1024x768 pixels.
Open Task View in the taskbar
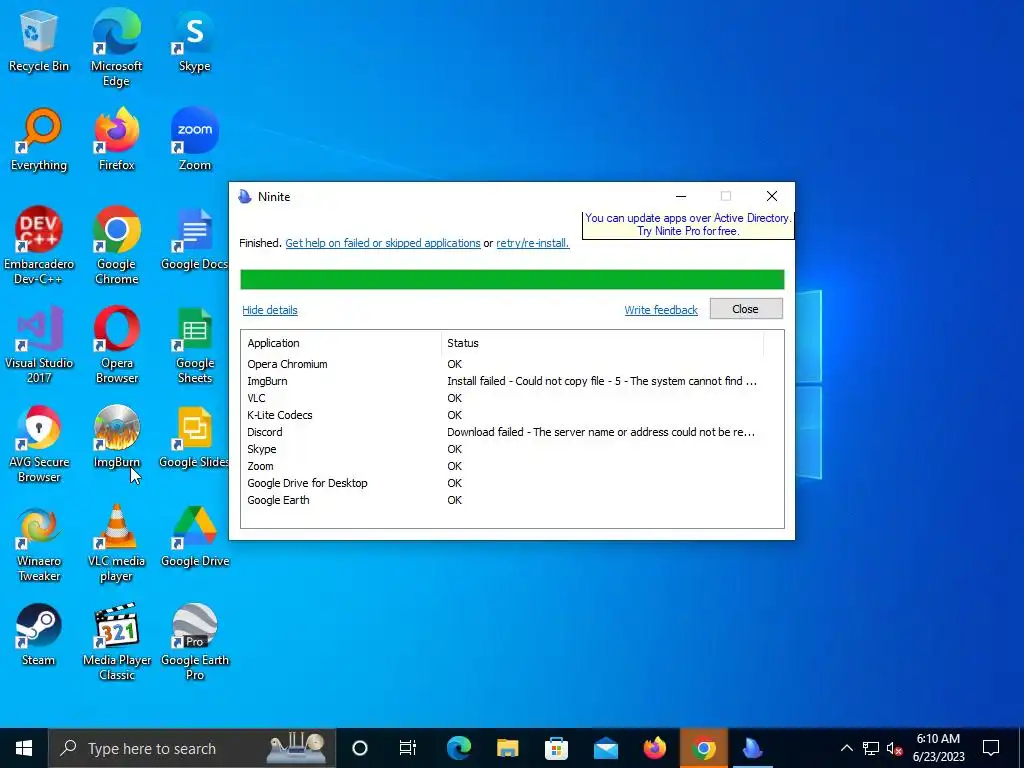point(408,748)
